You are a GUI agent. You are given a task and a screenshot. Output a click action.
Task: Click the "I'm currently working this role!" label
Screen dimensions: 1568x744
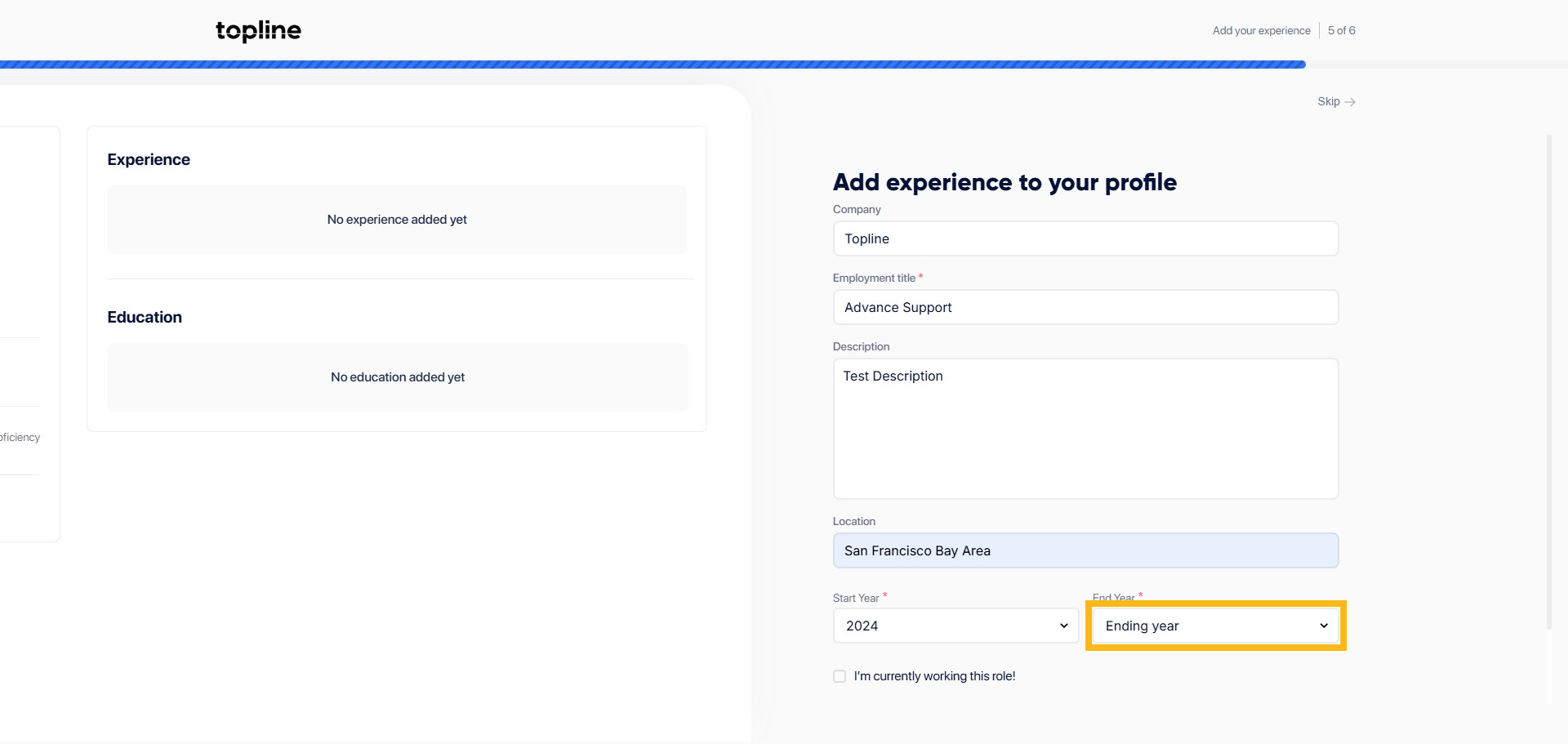pos(934,676)
